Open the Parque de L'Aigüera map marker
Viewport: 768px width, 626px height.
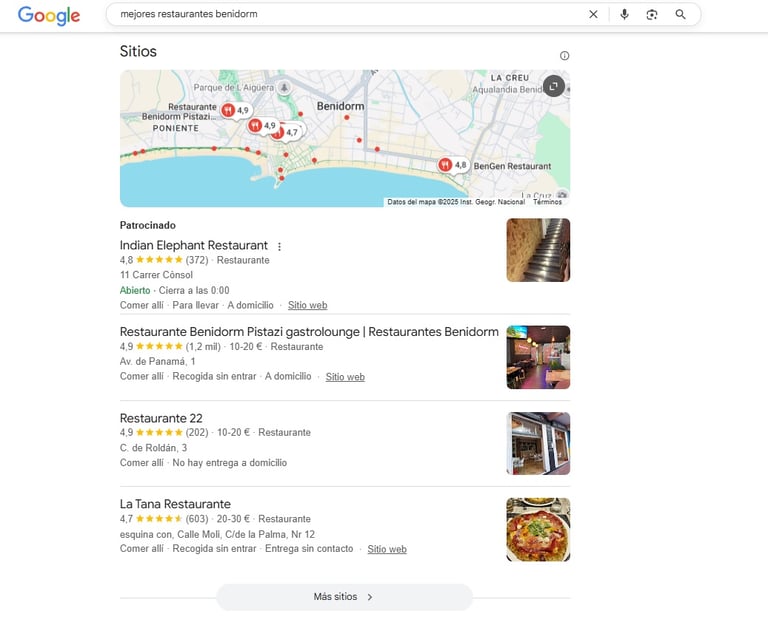tap(284, 88)
